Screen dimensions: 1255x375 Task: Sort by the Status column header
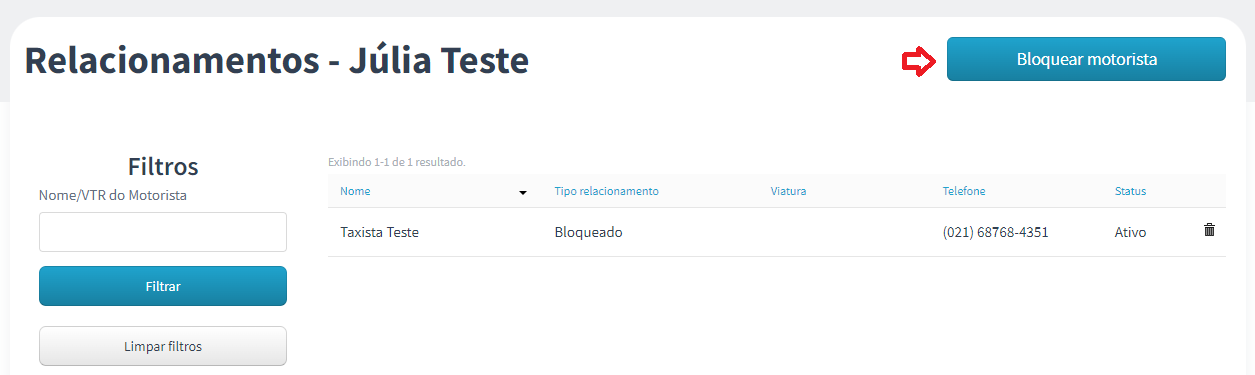pyautogui.click(x=1130, y=191)
